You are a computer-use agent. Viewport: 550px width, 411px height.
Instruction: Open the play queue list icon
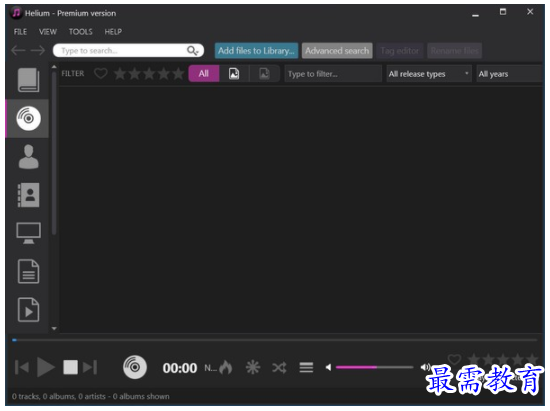306,368
